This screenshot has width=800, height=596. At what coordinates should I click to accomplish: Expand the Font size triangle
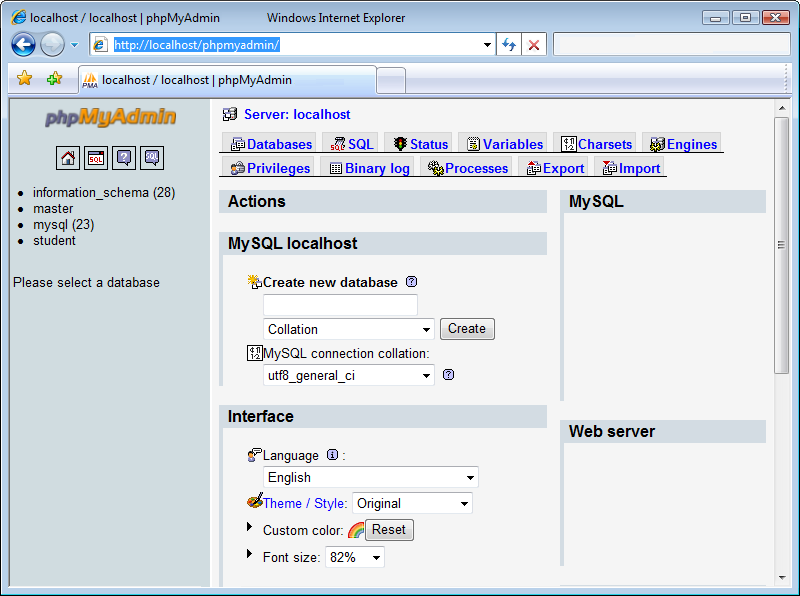click(x=249, y=553)
